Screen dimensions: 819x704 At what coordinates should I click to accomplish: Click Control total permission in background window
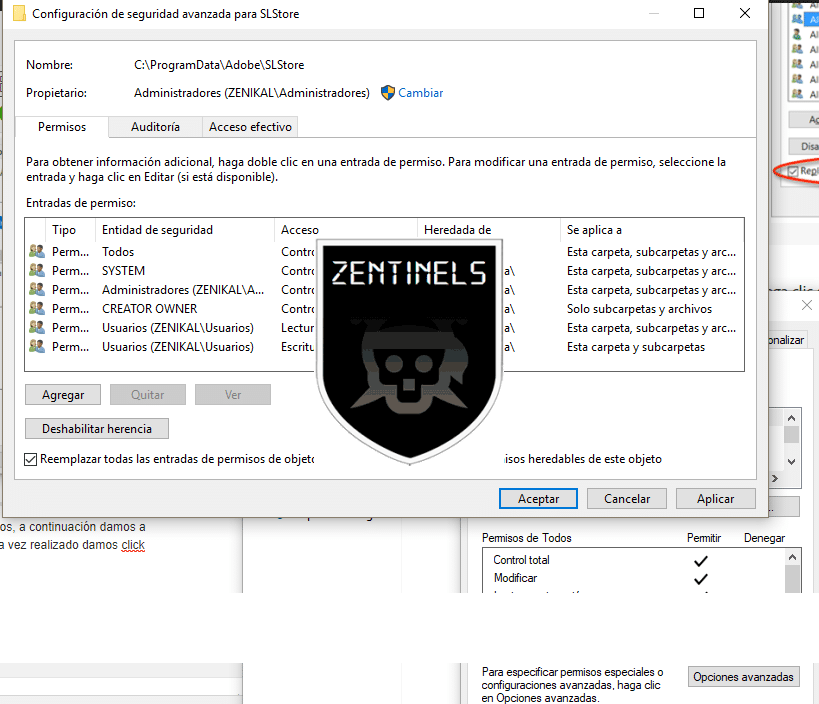[521, 560]
